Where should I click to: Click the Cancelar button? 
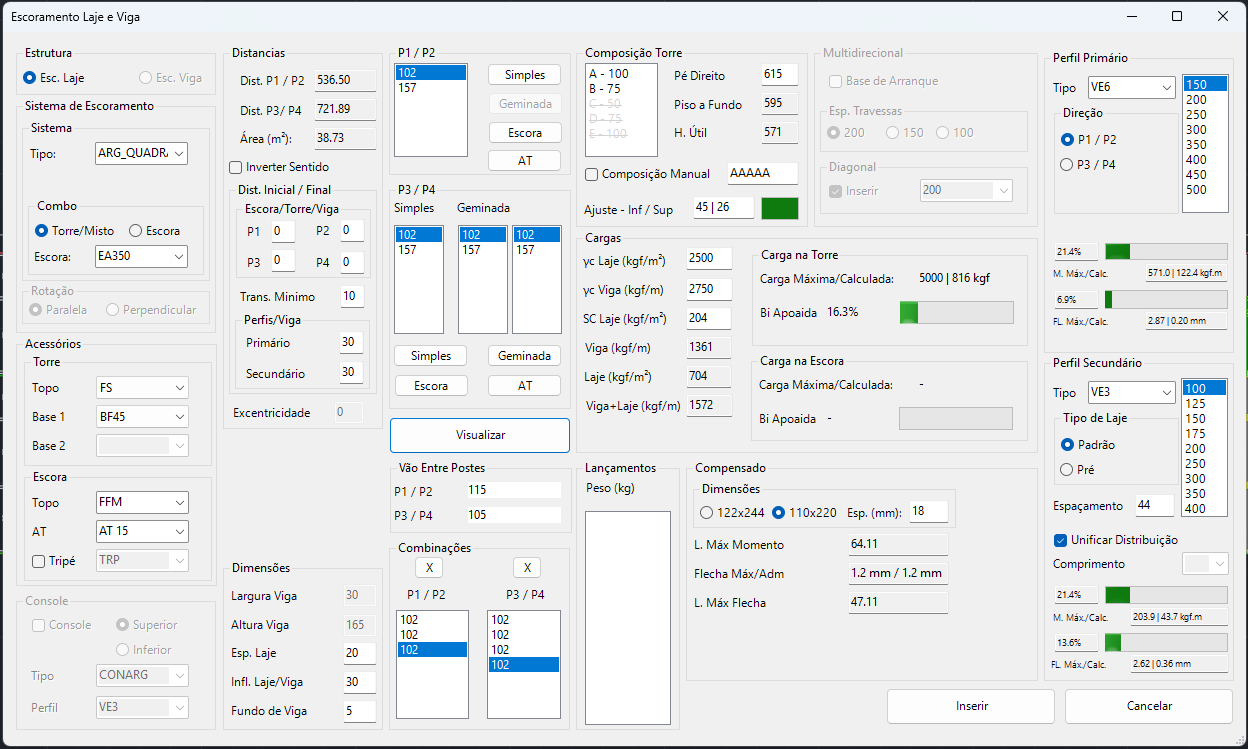[1149, 706]
